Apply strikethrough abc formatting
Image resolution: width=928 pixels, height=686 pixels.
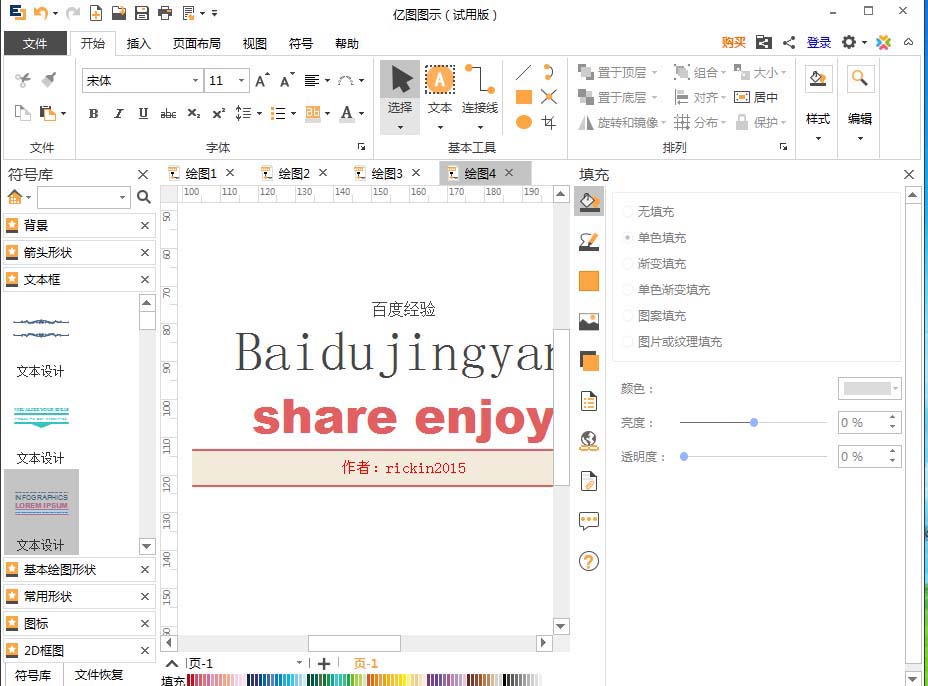pyautogui.click(x=168, y=113)
